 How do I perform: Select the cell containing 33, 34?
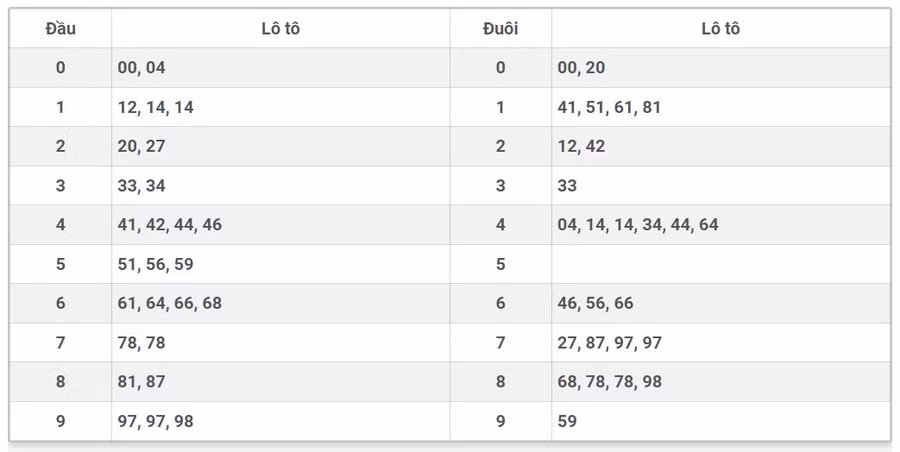[141, 186]
